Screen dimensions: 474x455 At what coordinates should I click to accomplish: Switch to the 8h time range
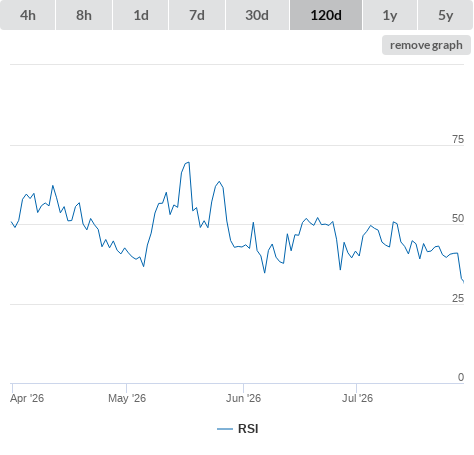tap(84, 15)
